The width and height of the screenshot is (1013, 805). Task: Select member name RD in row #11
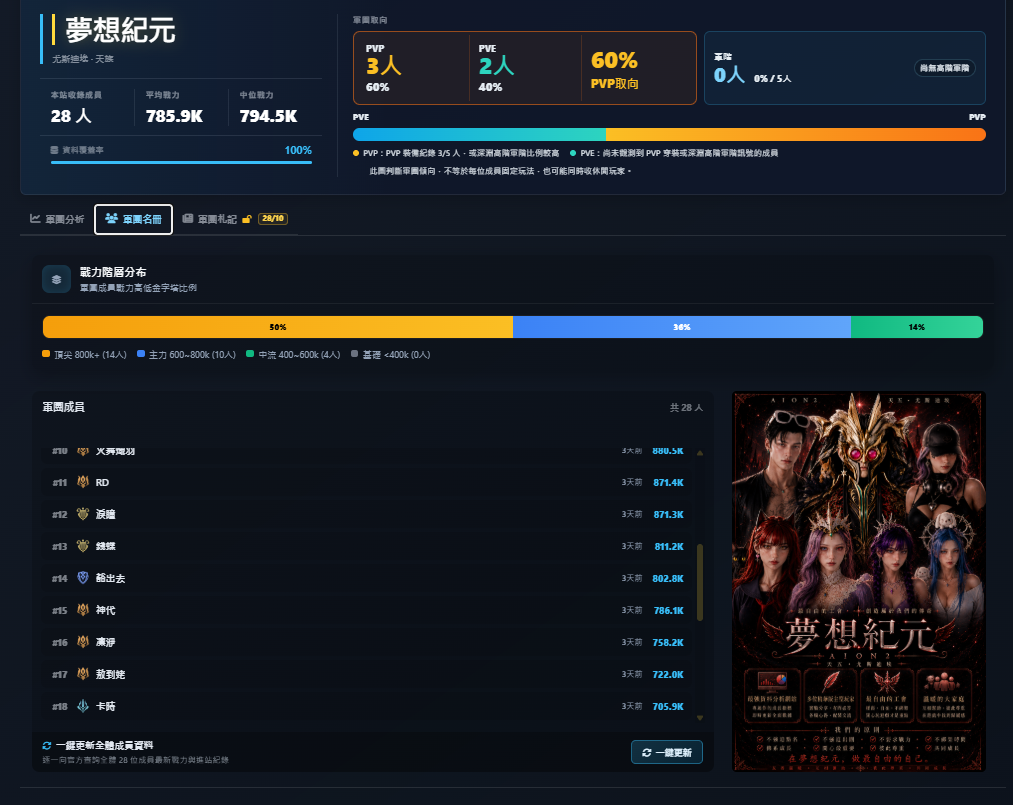(x=102, y=483)
